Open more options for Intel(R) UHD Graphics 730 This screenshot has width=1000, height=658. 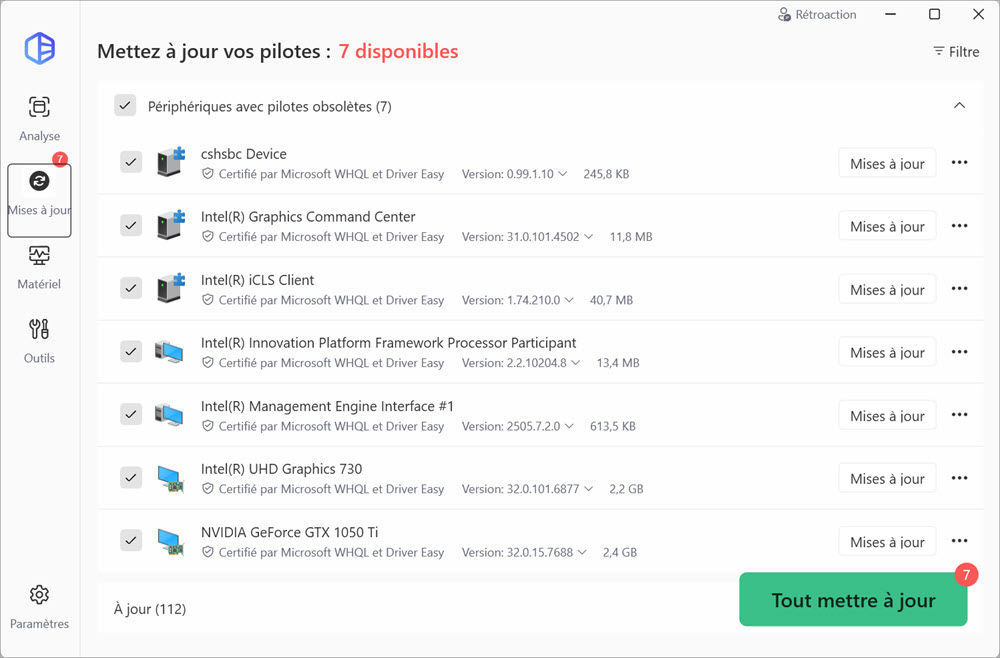[959, 478]
